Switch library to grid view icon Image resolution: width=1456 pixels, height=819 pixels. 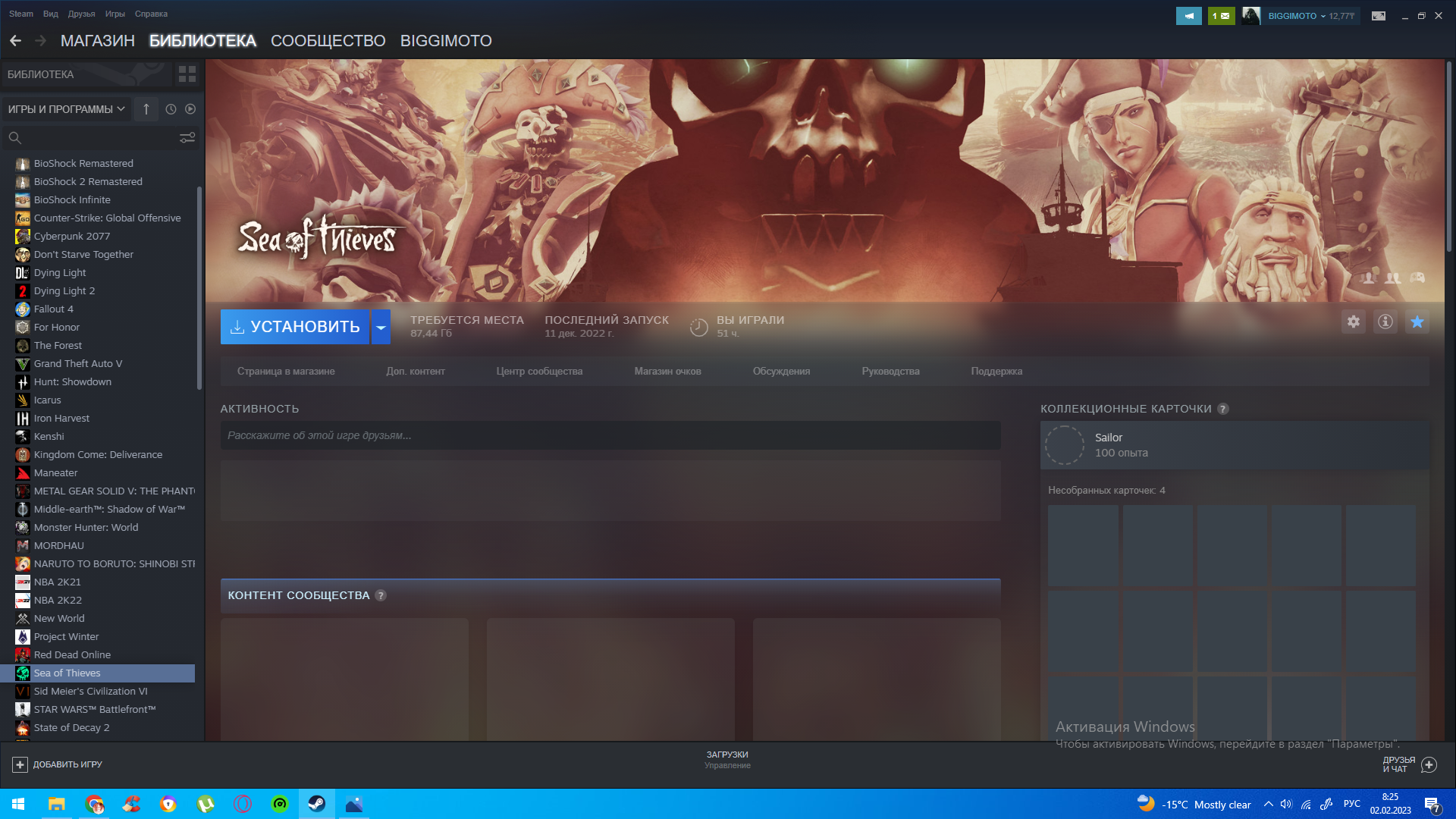[187, 74]
